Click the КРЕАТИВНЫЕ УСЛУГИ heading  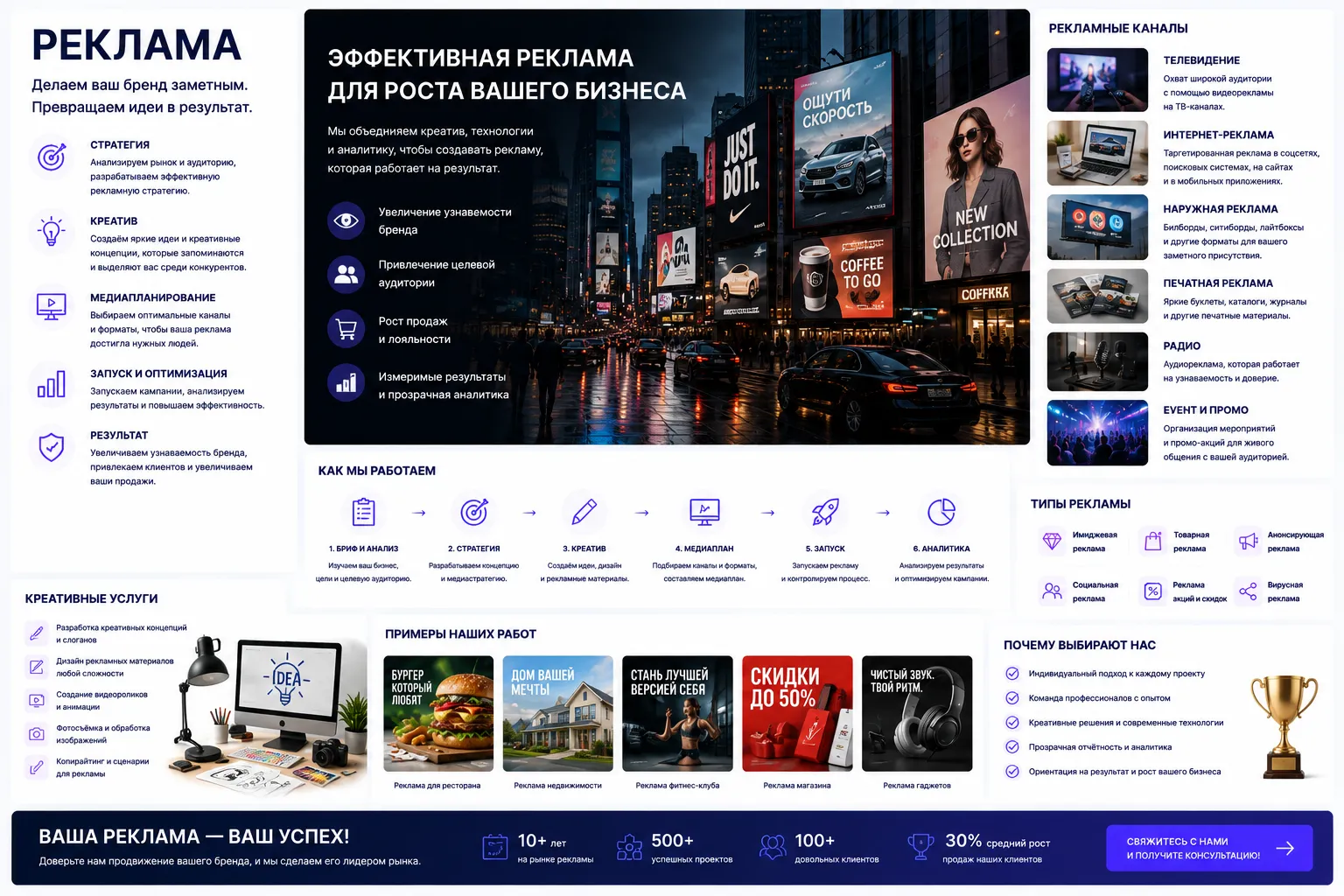(x=92, y=598)
